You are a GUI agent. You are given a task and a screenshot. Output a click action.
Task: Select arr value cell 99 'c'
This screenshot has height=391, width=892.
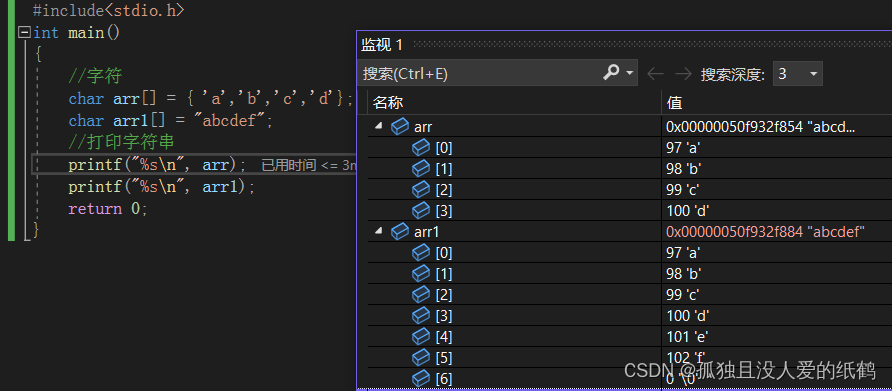coord(683,190)
